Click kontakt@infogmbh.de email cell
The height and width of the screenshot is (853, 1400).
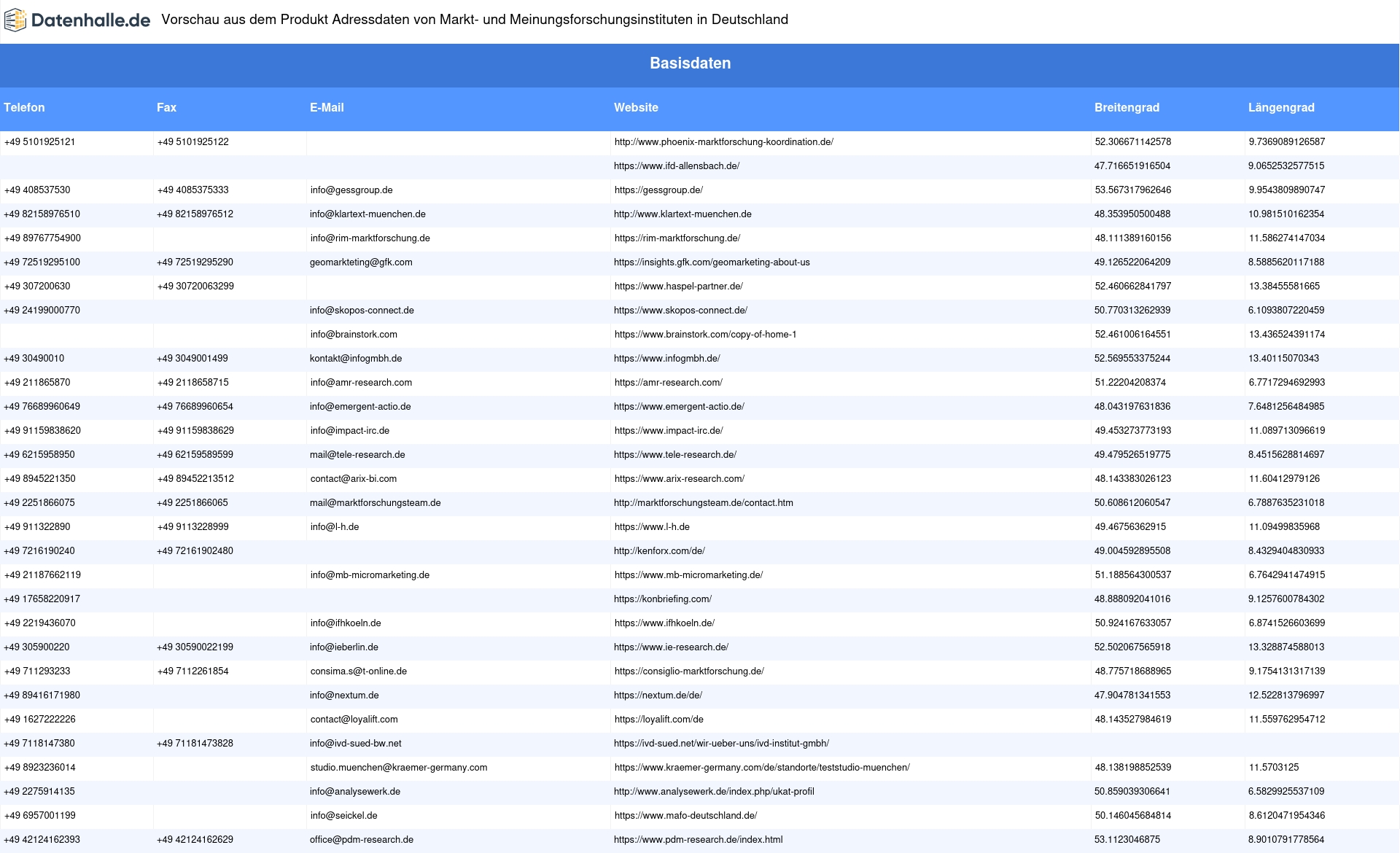pyautogui.click(x=356, y=359)
